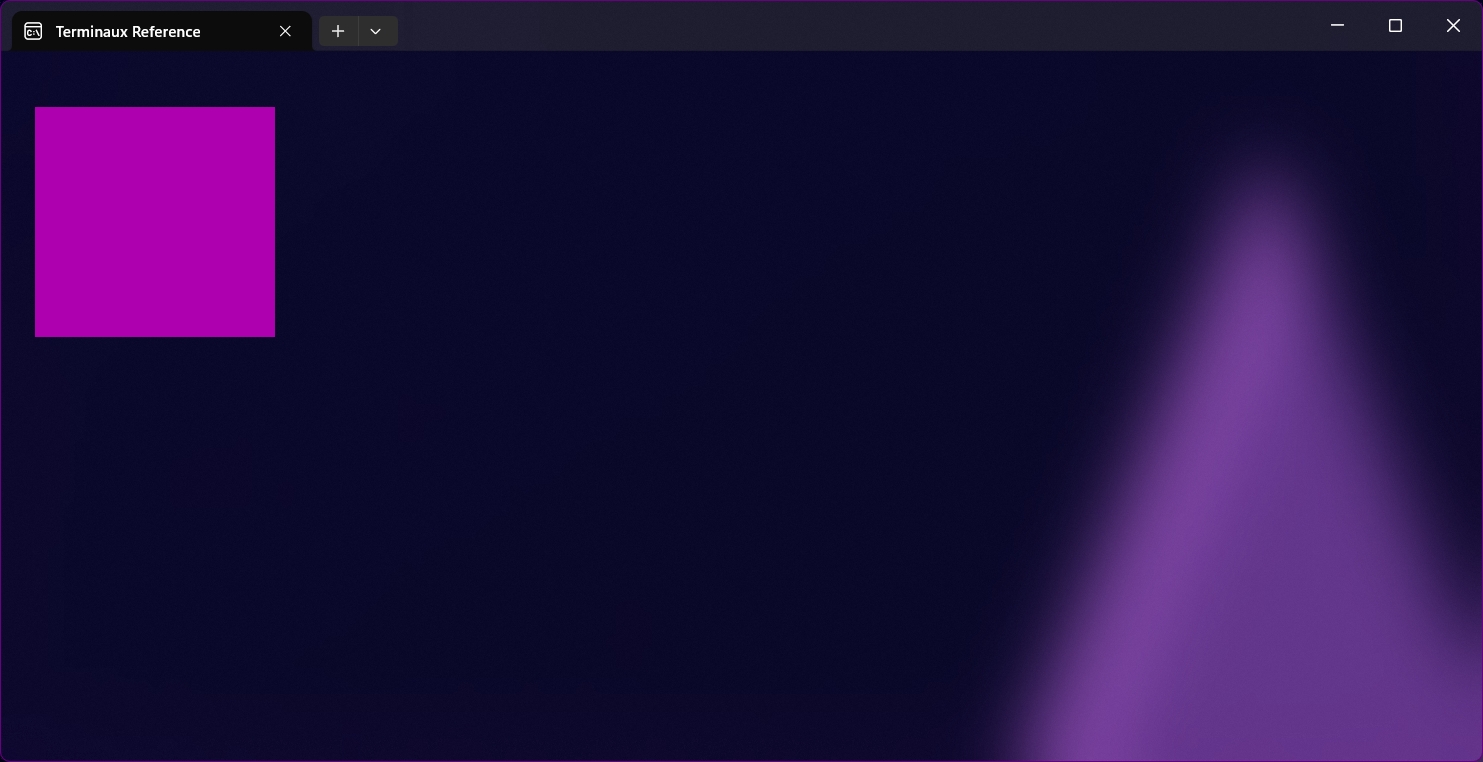
Task: Click the top-right corner of magenta square
Action: [273, 109]
